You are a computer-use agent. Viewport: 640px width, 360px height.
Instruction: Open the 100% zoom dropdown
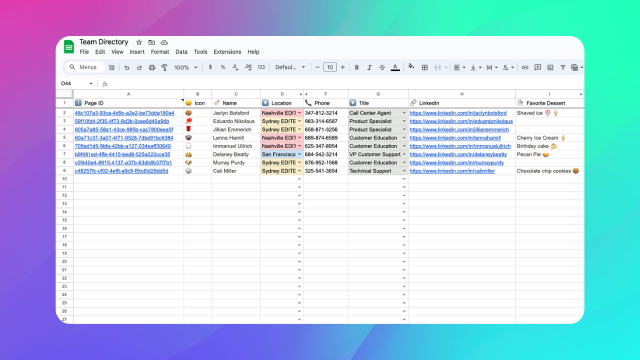(x=185, y=67)
